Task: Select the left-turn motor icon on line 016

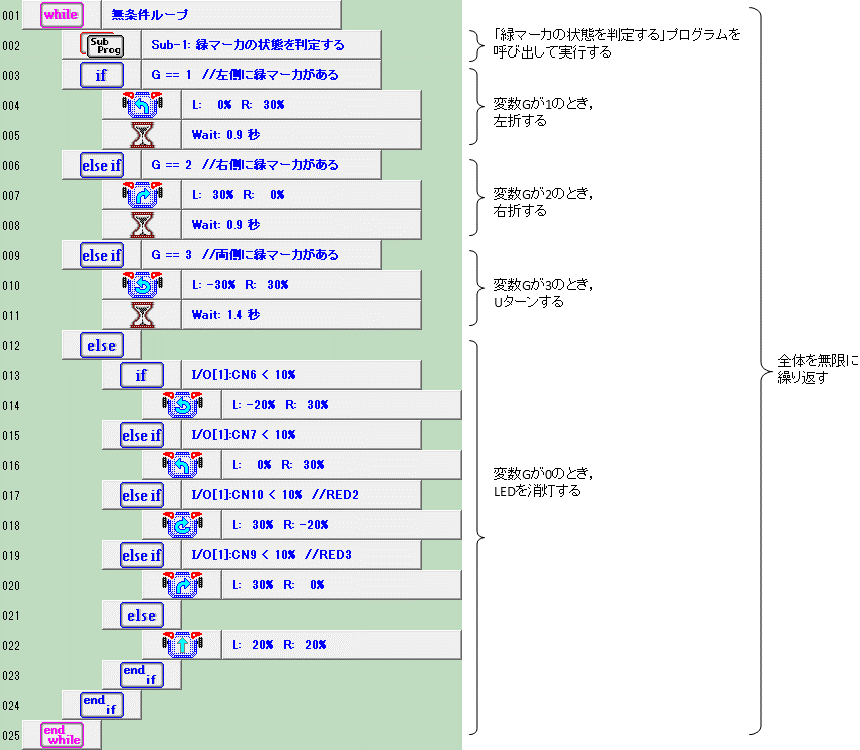Action: 182,465
